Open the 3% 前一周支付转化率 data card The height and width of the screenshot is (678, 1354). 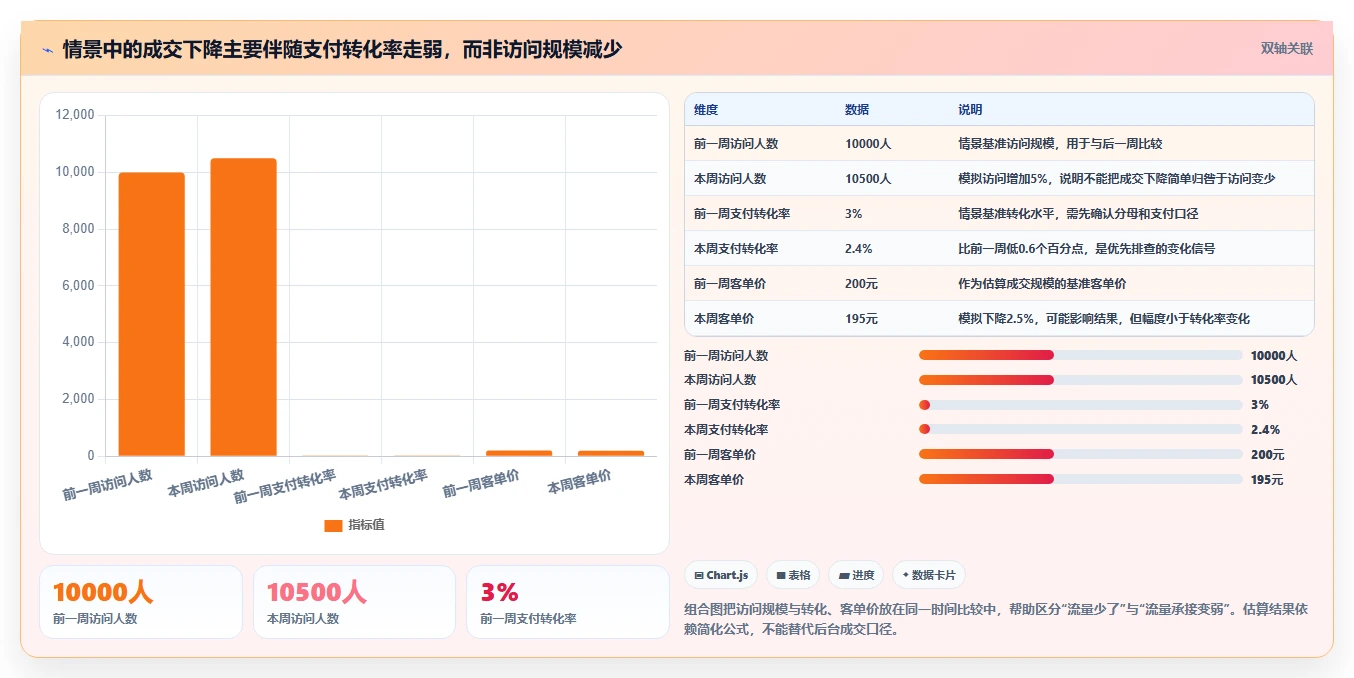coord(568,602)
